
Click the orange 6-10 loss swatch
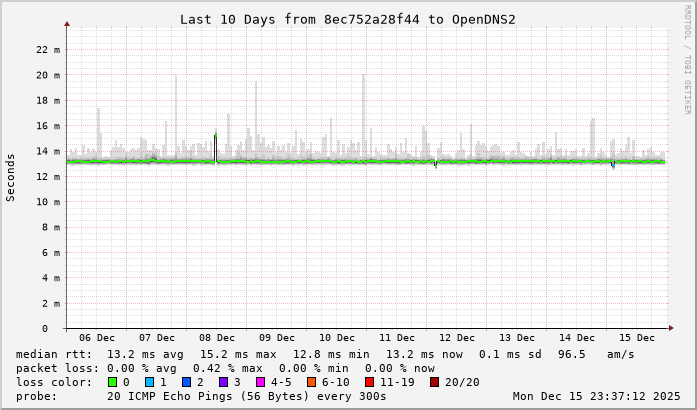[311, 382]
